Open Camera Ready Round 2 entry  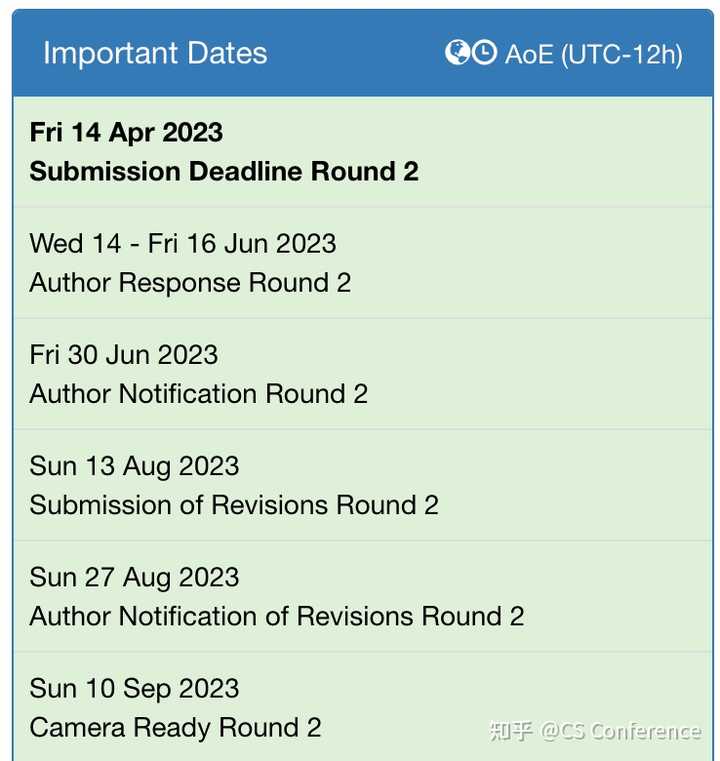coord(176,727)
